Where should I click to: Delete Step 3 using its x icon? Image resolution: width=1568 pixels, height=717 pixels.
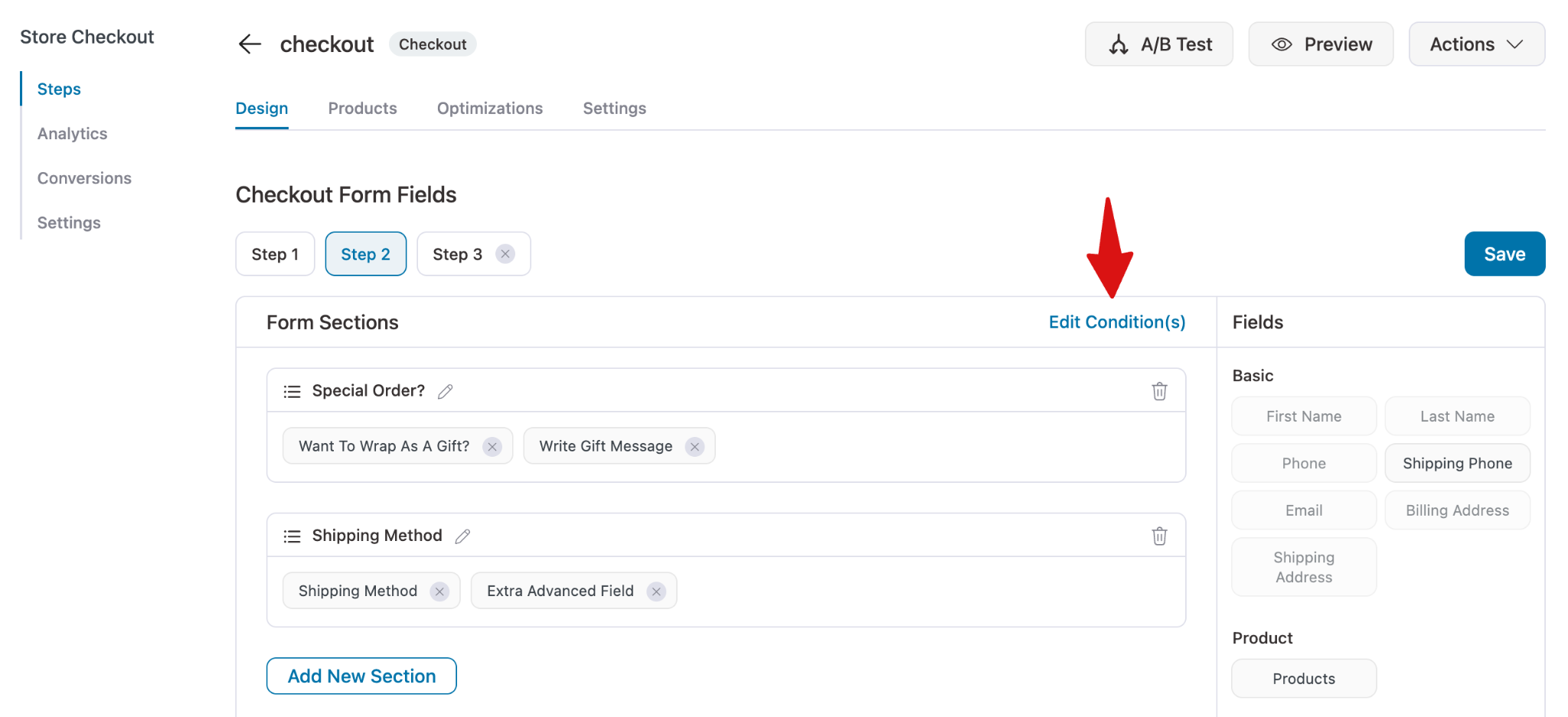tap(505, 254)
